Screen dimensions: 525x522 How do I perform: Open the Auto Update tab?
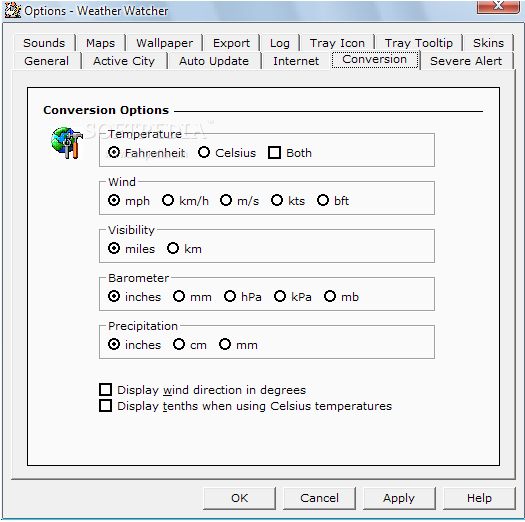(x=214, y=61)
